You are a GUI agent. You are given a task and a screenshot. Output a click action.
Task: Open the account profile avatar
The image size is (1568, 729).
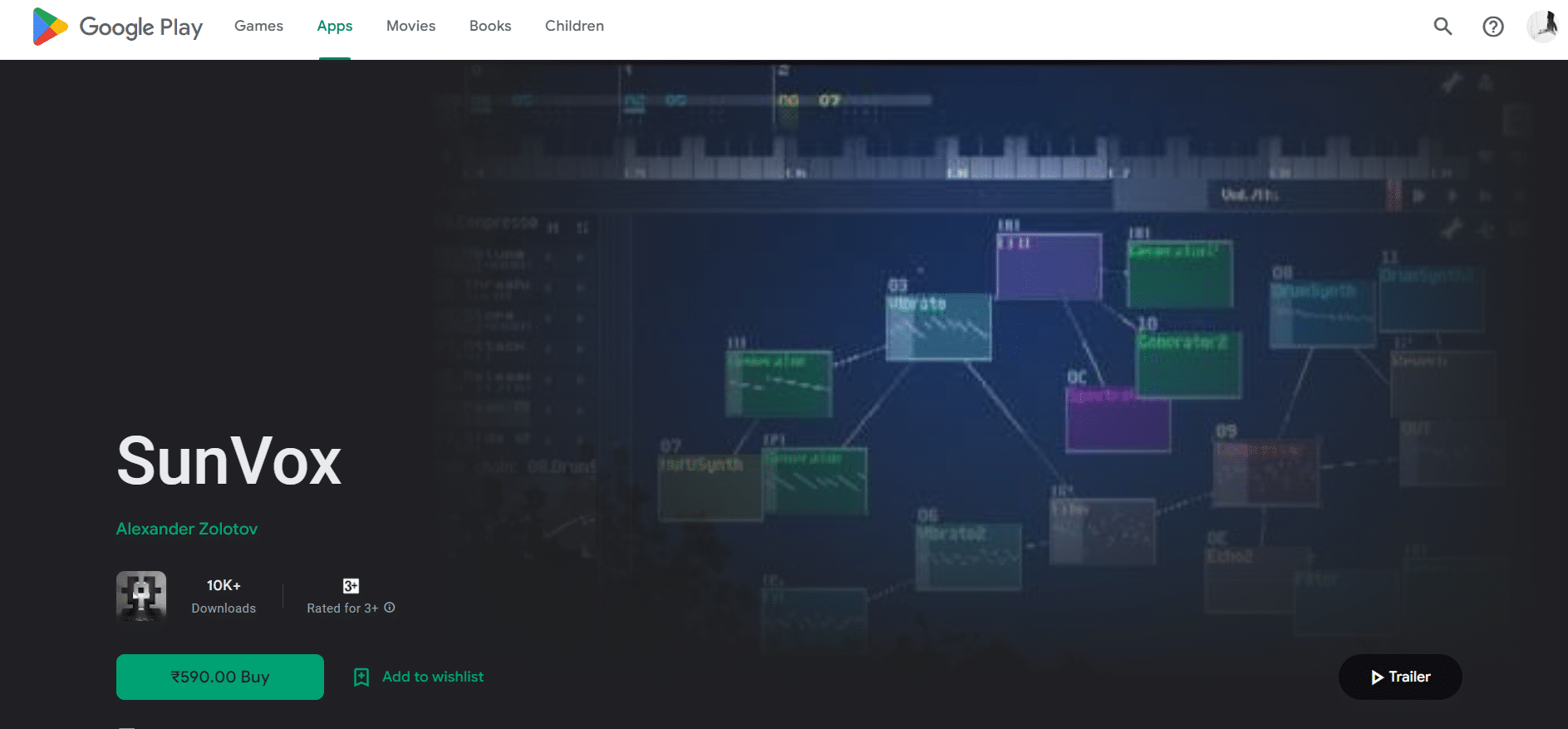(x=1543, y=27)
